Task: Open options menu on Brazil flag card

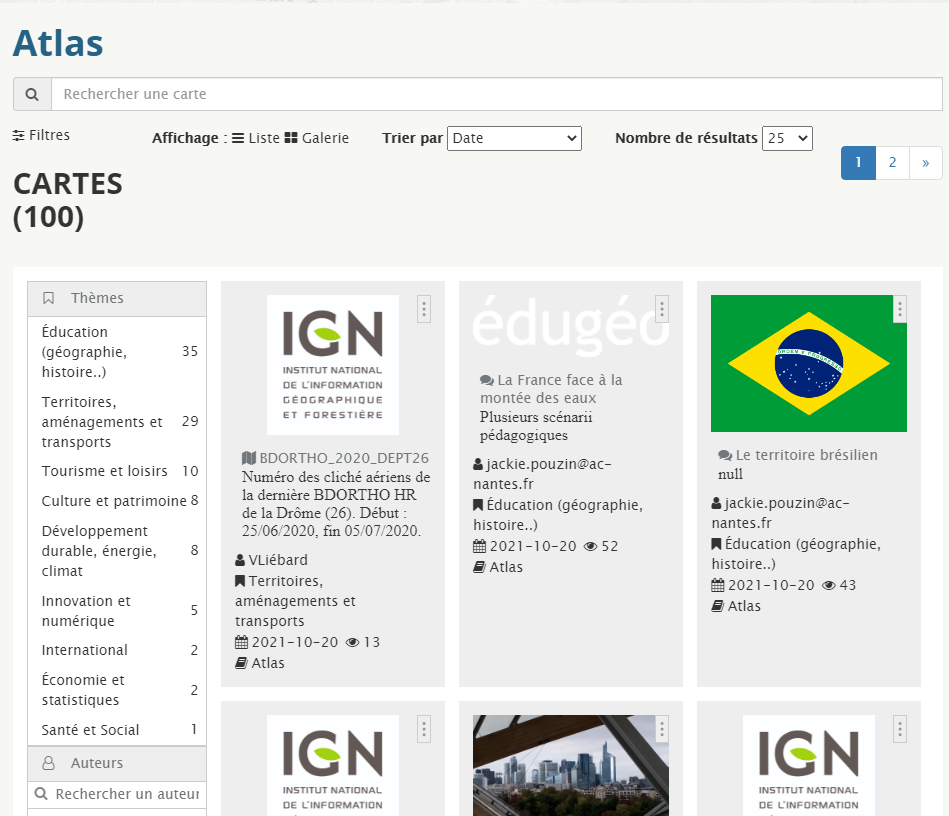Action: pos(899,309)
